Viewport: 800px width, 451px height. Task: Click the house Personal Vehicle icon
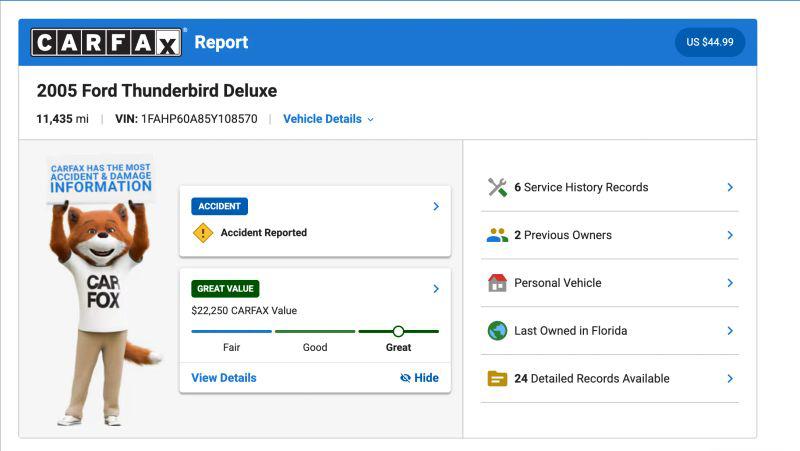[x=497, y=283]
